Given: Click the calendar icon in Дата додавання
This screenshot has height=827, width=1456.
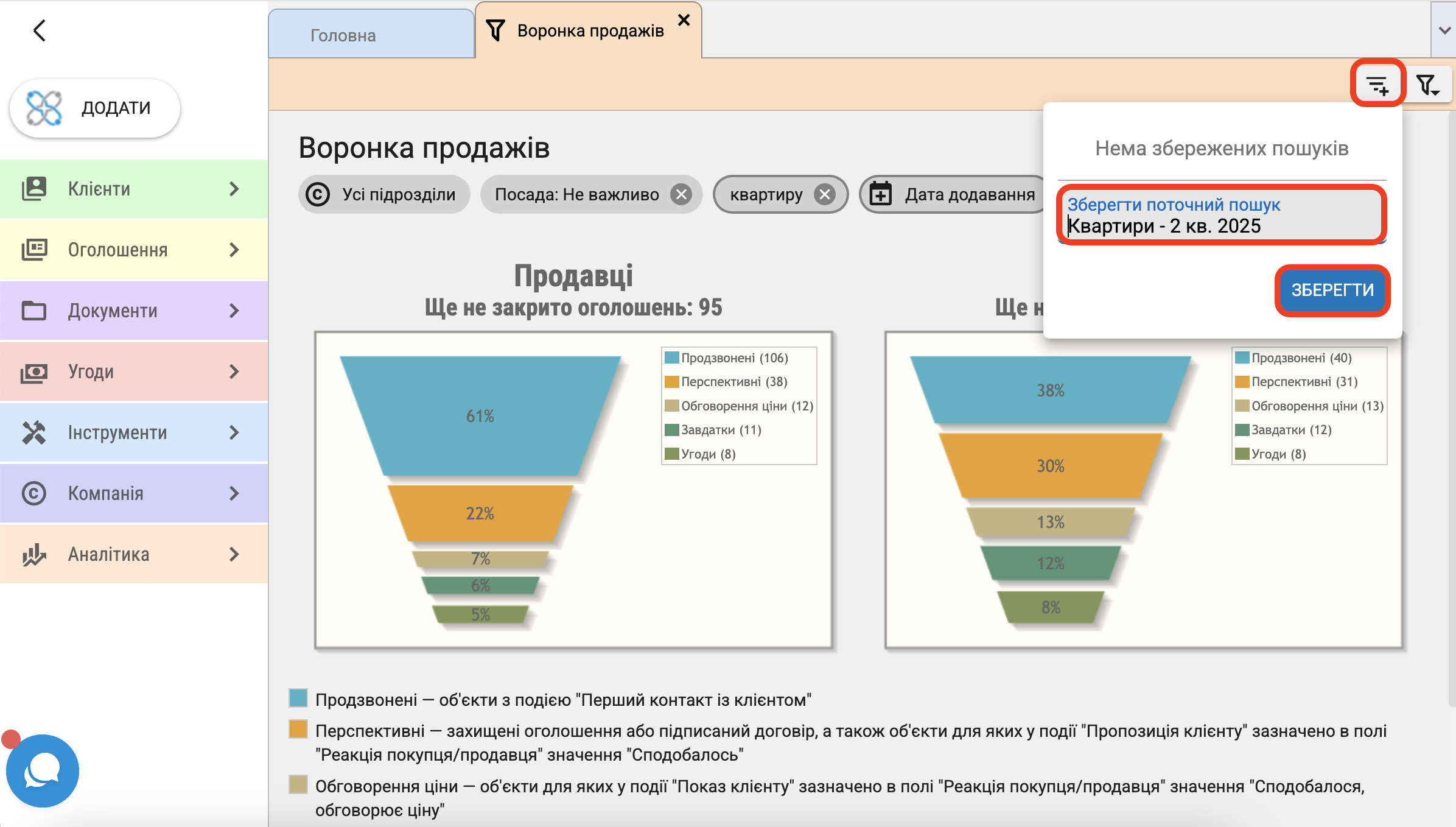Looking at the screenshot, I should 881,194.
